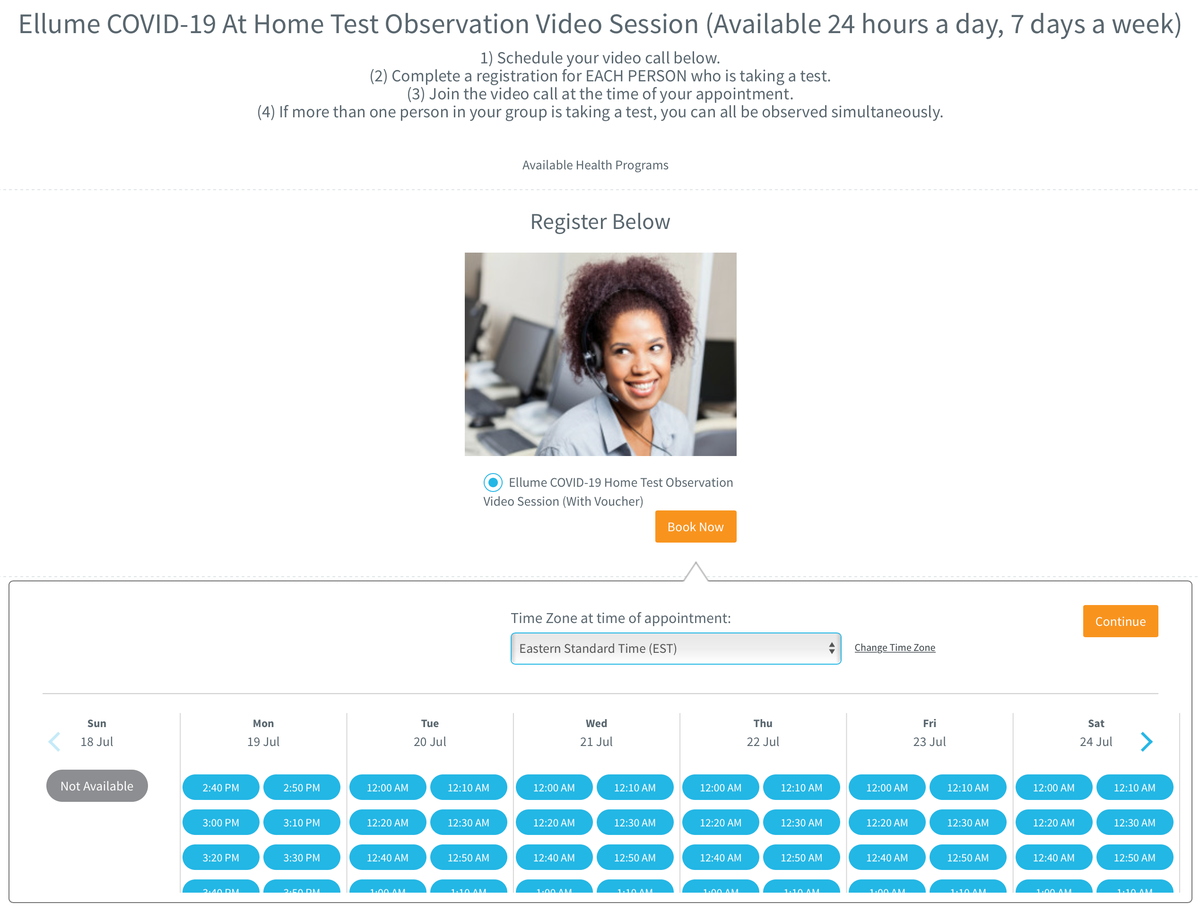This screenshot has height=913, width=1200.
Task: Click the Book Now button
Action: tap(695, 526)
